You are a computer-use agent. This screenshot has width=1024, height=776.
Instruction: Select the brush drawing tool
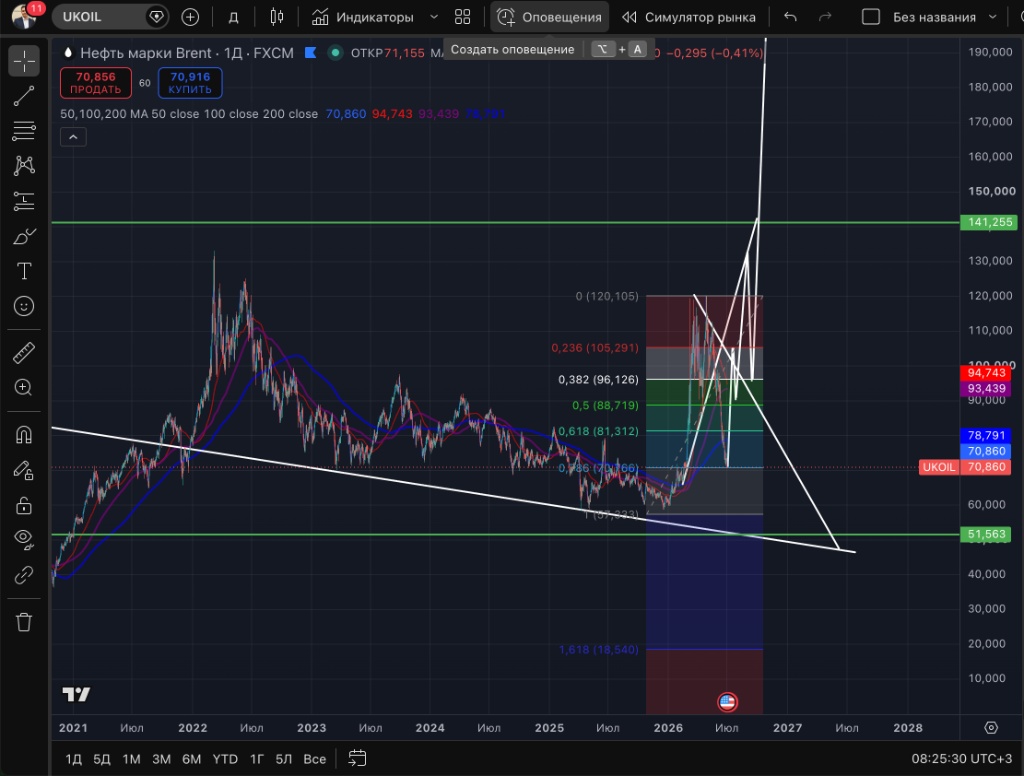coord(24,236)
